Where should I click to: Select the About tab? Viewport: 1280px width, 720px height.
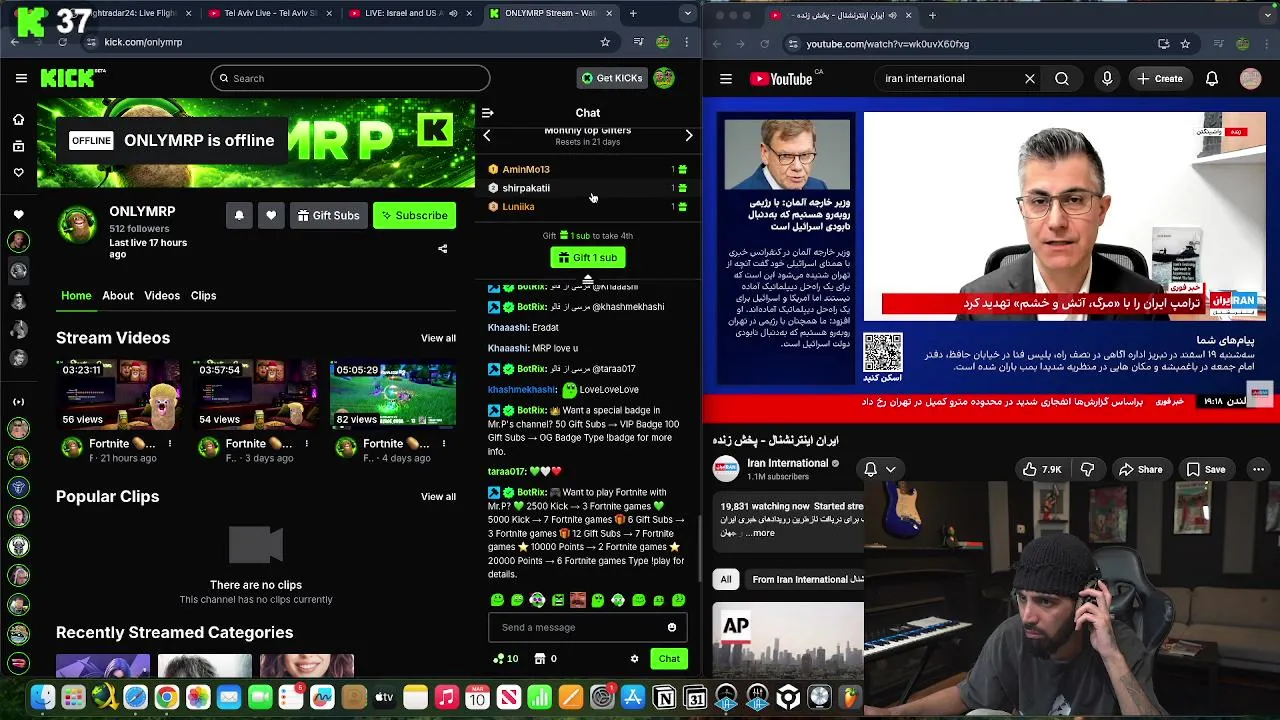117,295
